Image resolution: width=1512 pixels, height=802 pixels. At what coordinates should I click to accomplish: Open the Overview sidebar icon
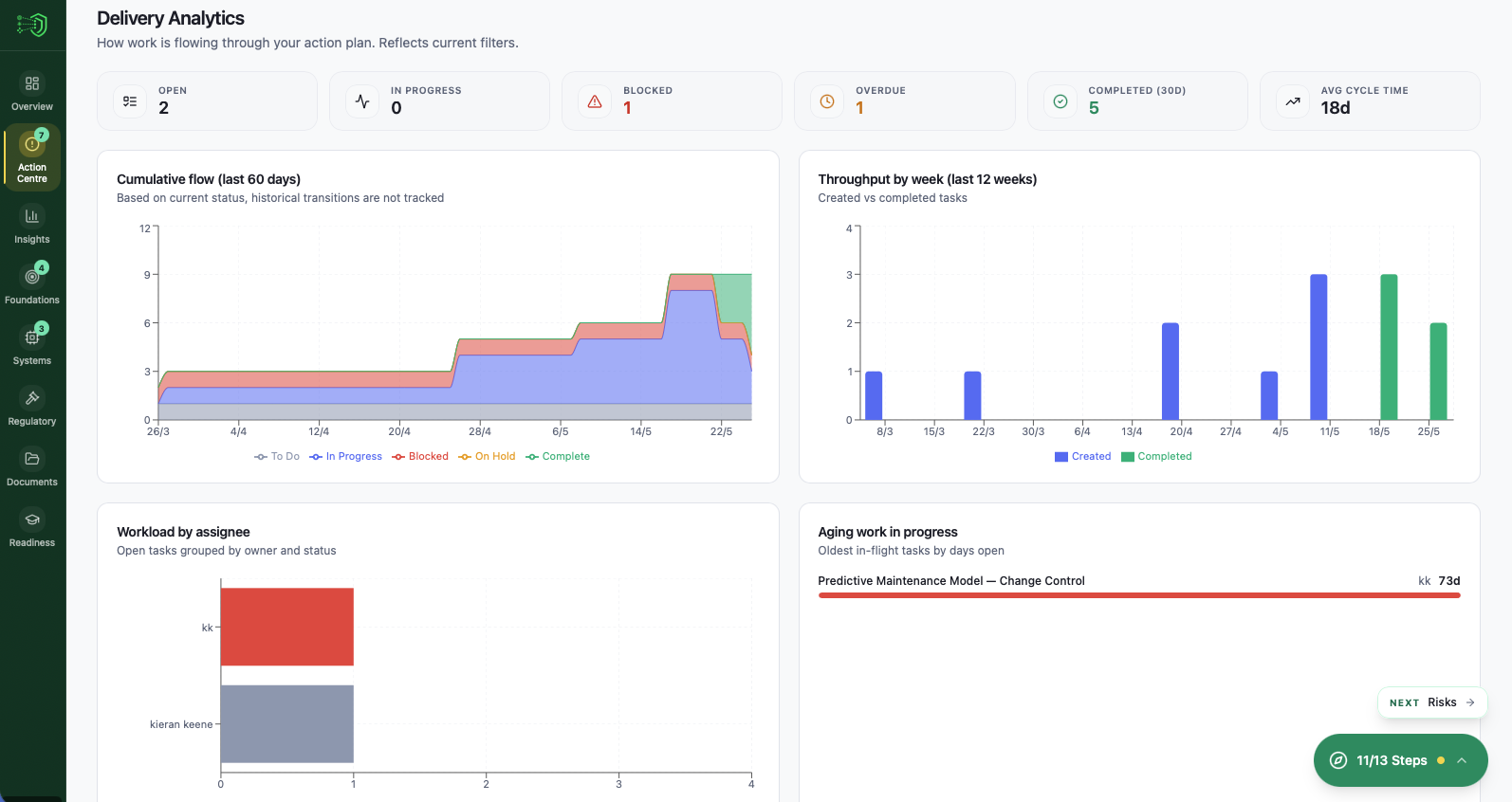point(32,83)
